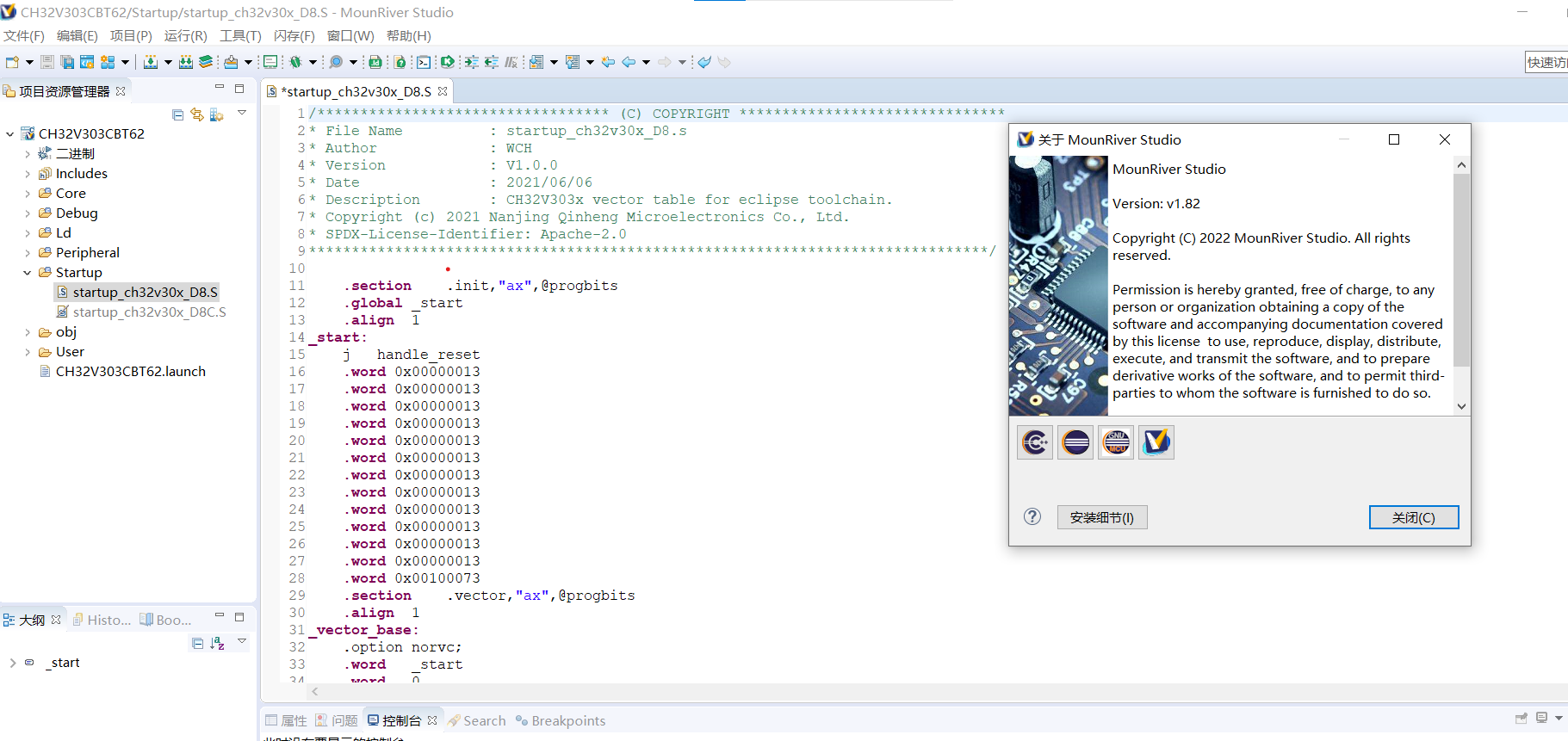The height and width of the screenshot is (741, 1568).
Task: Expand the _start outline item
Action: [x=12, y=663]
